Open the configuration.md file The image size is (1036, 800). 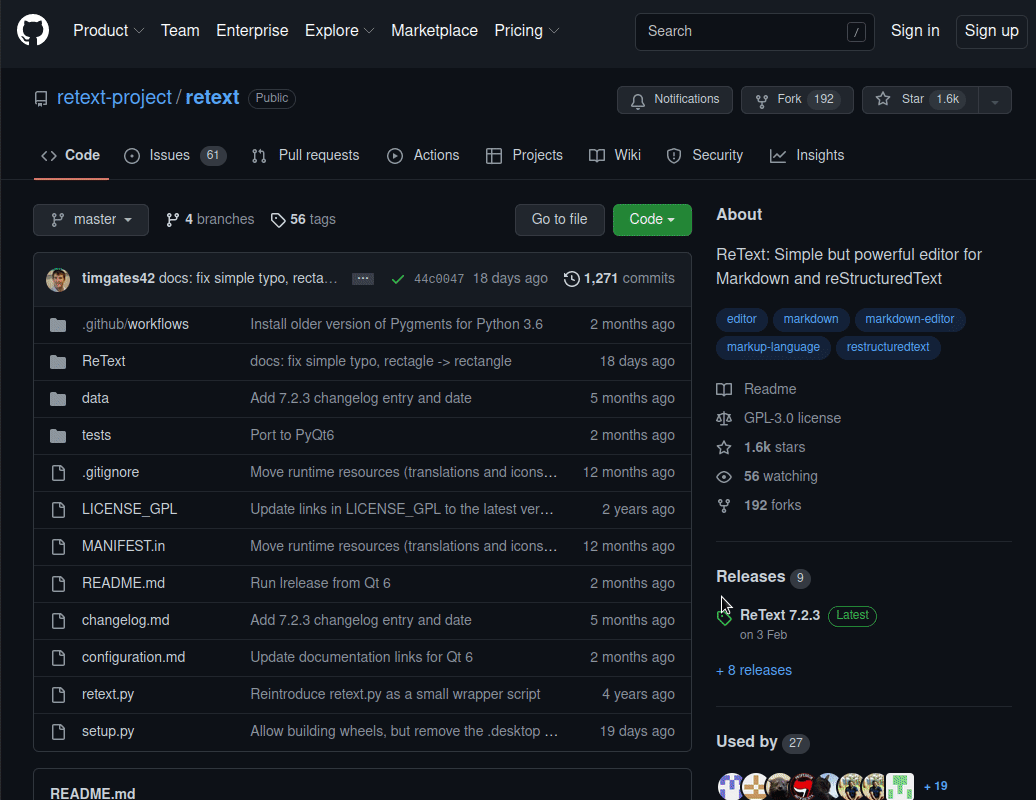[133, 657]
